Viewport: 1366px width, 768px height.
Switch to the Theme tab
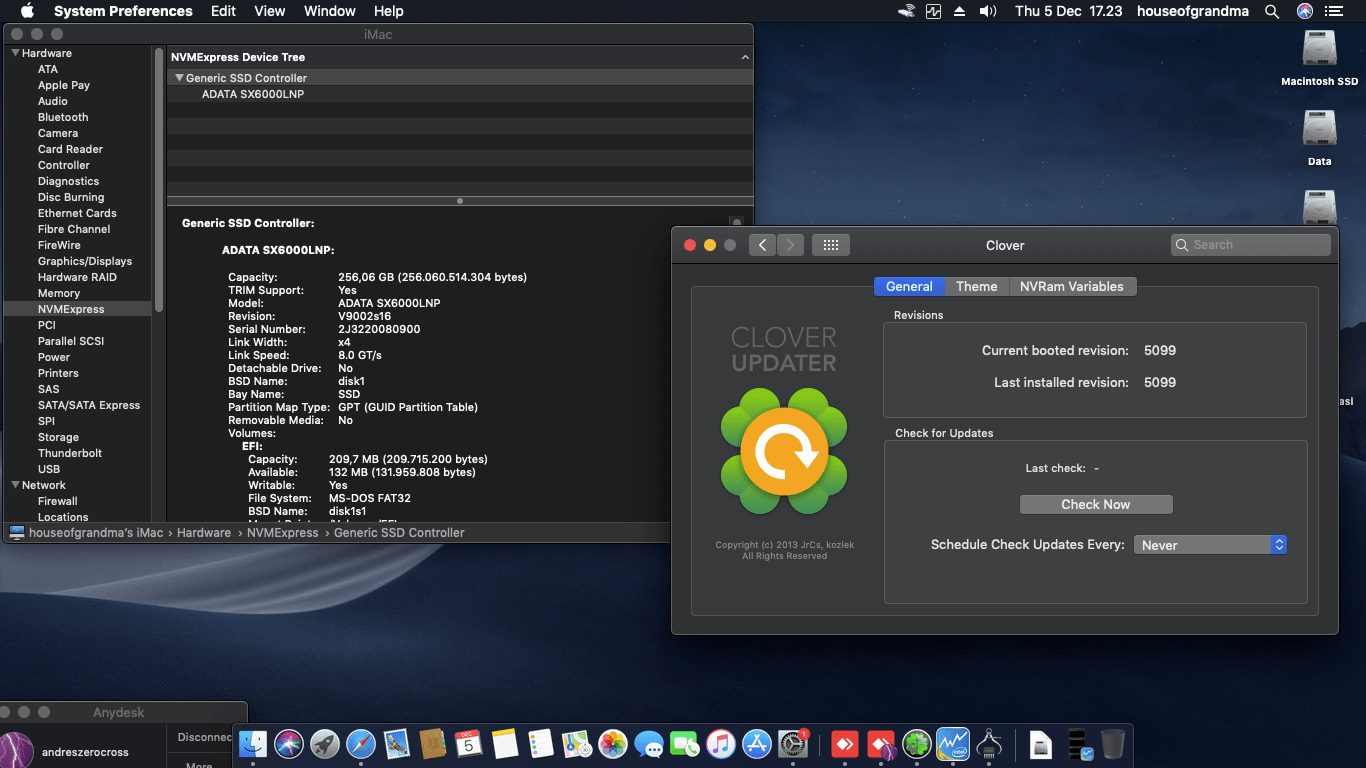pyautogui.click(x=976, y=286)
